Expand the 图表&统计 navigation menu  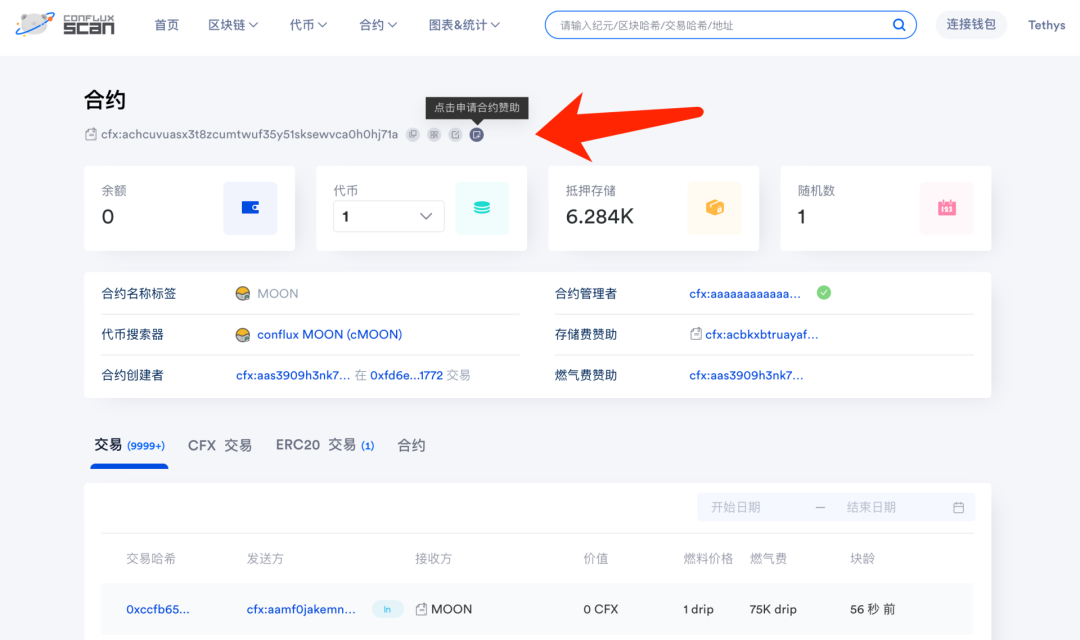(464, 25)
